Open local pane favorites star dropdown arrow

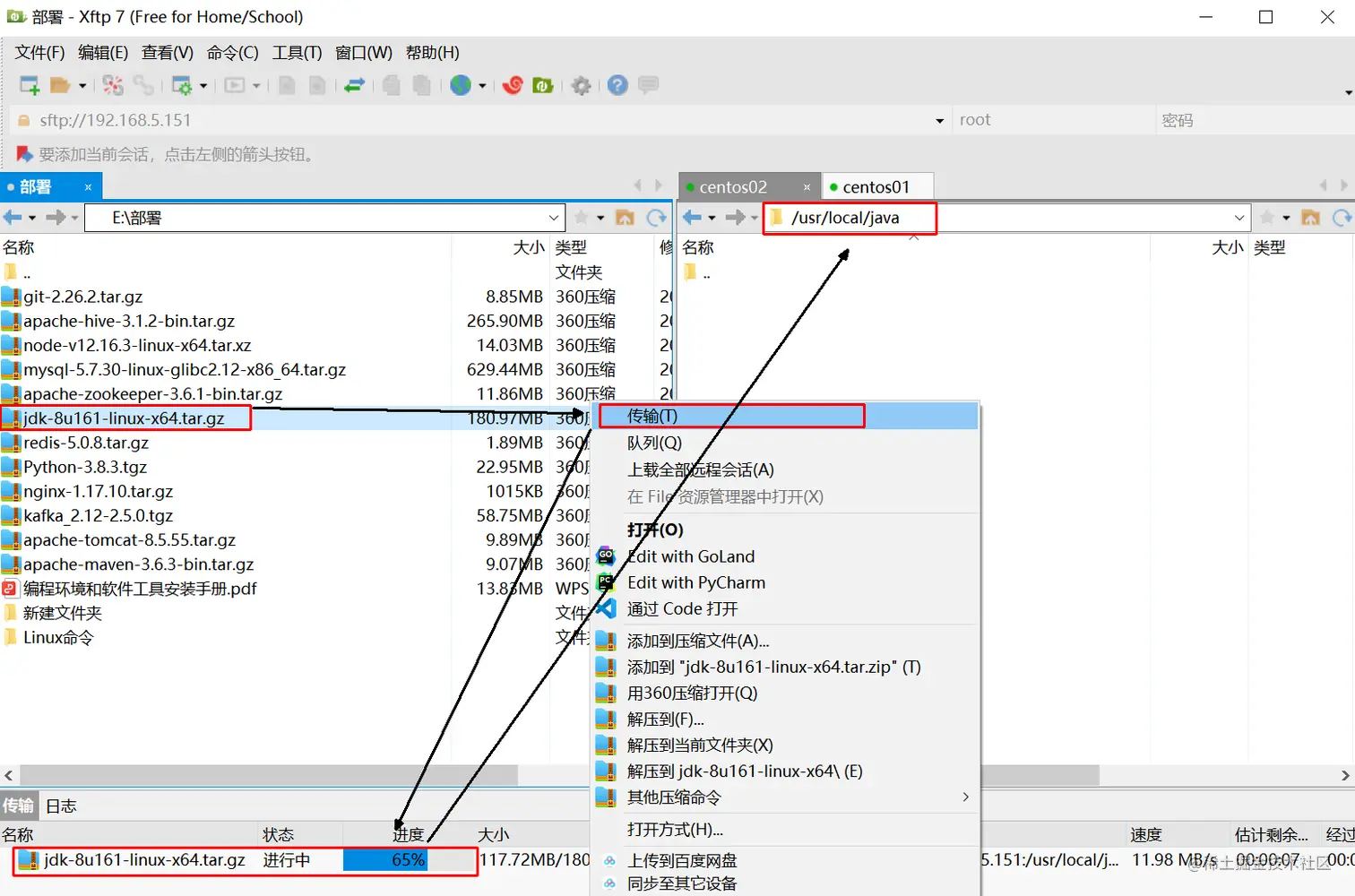pos(600,219)
